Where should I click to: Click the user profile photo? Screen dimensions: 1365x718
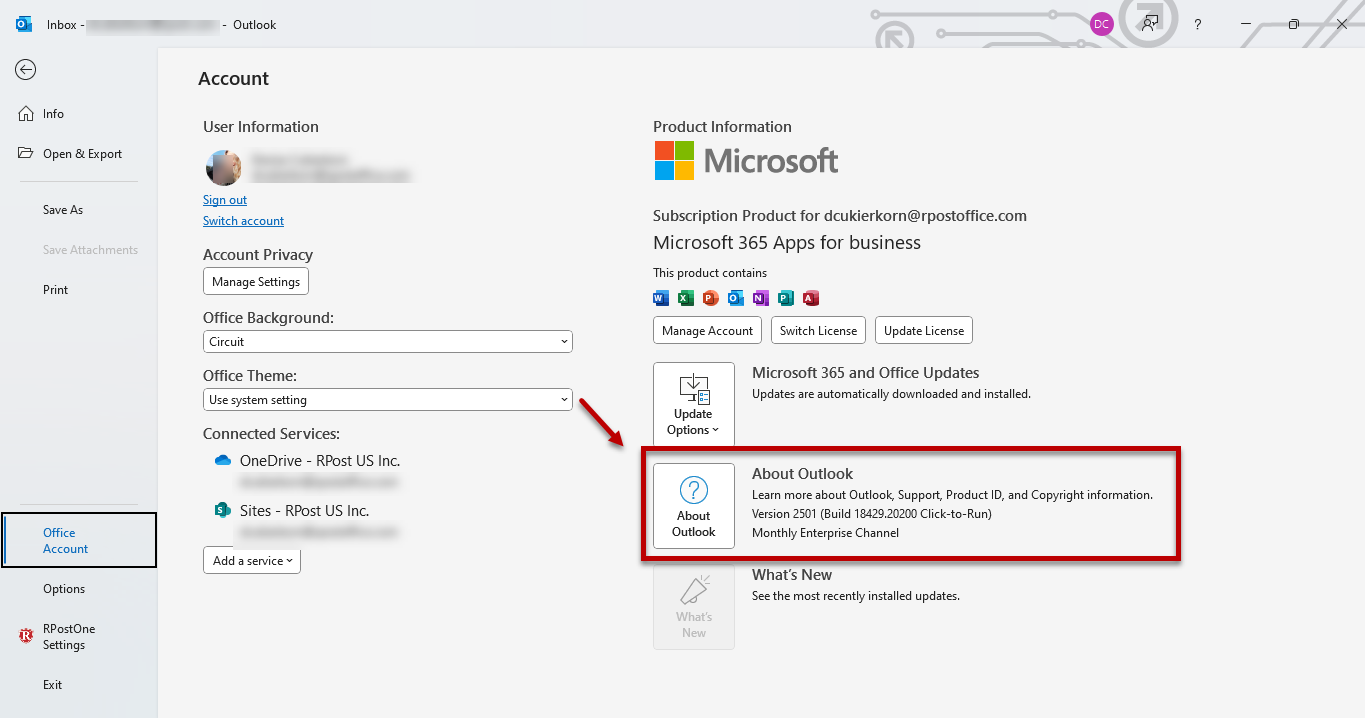tap(223, 168)
